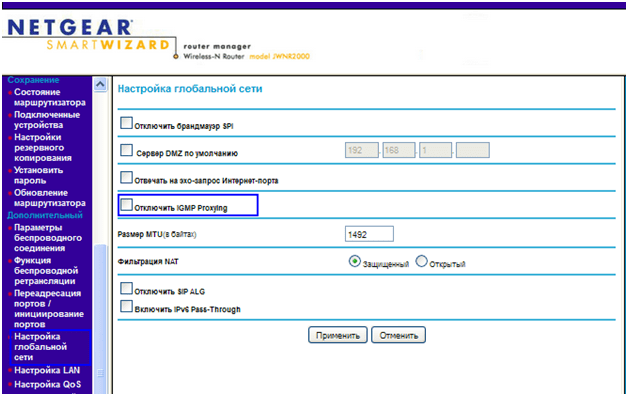
Task: Open Состояние маршрутизатора in the sidebar
Action: (50, 97)
